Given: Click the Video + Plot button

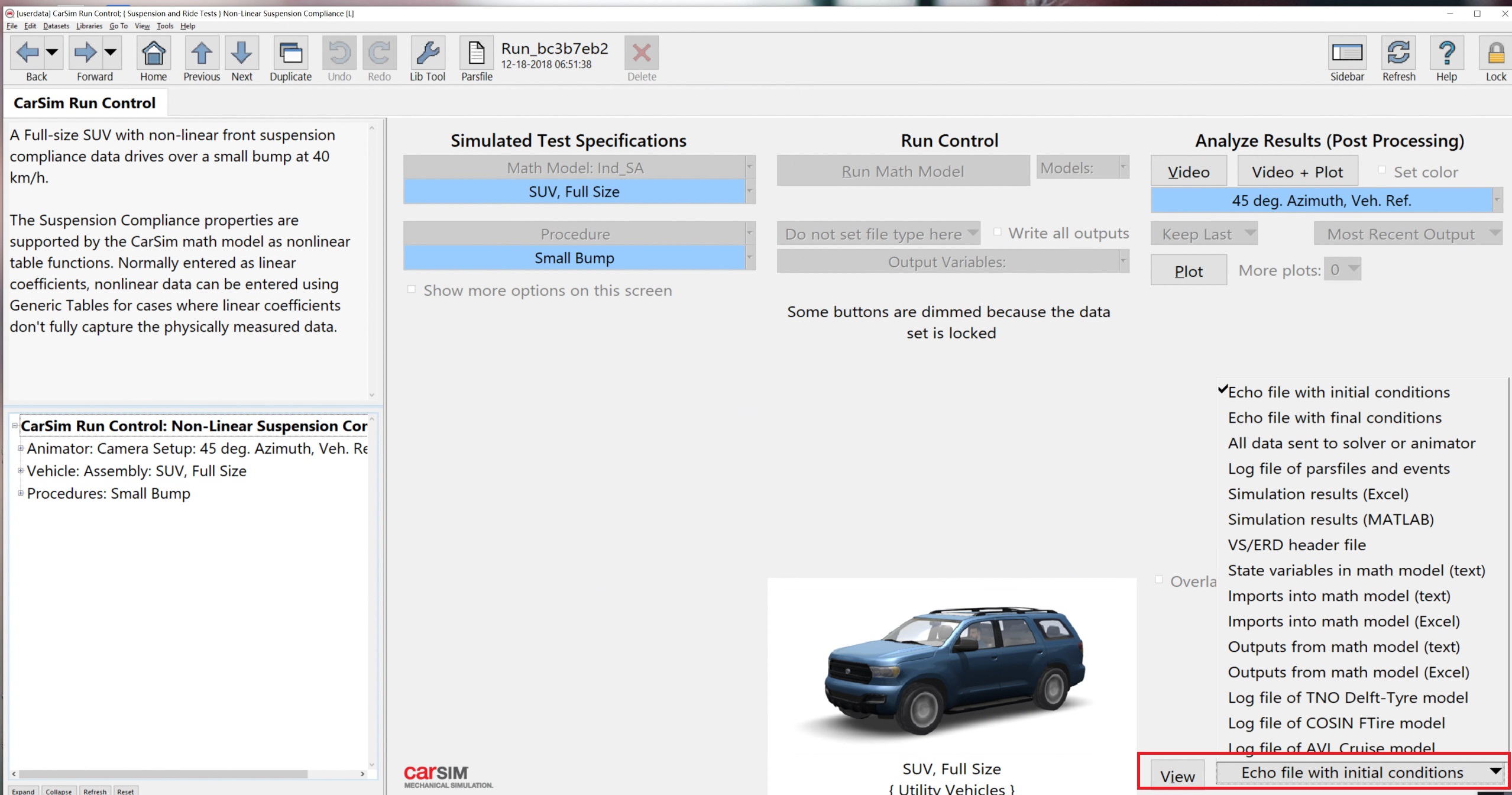Looking at the screenshot, I should [x=1297, y=172].
